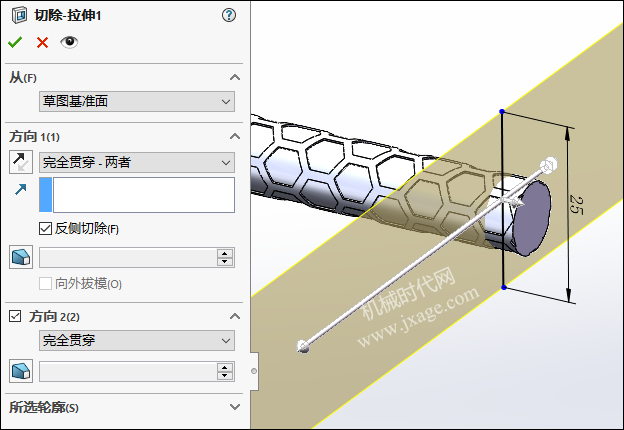
Task: Open the 完全贯穿-两者 end condition dropdown
Action: [x=137, y=162]
